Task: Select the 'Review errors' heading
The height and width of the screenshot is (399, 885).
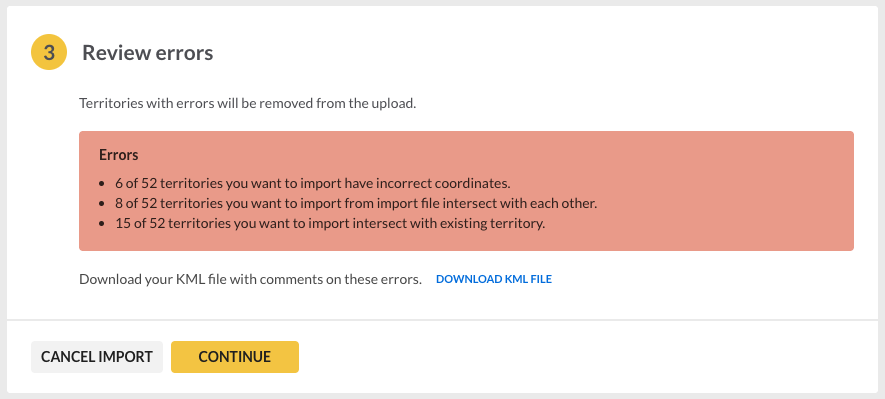Action: [148, 52]
